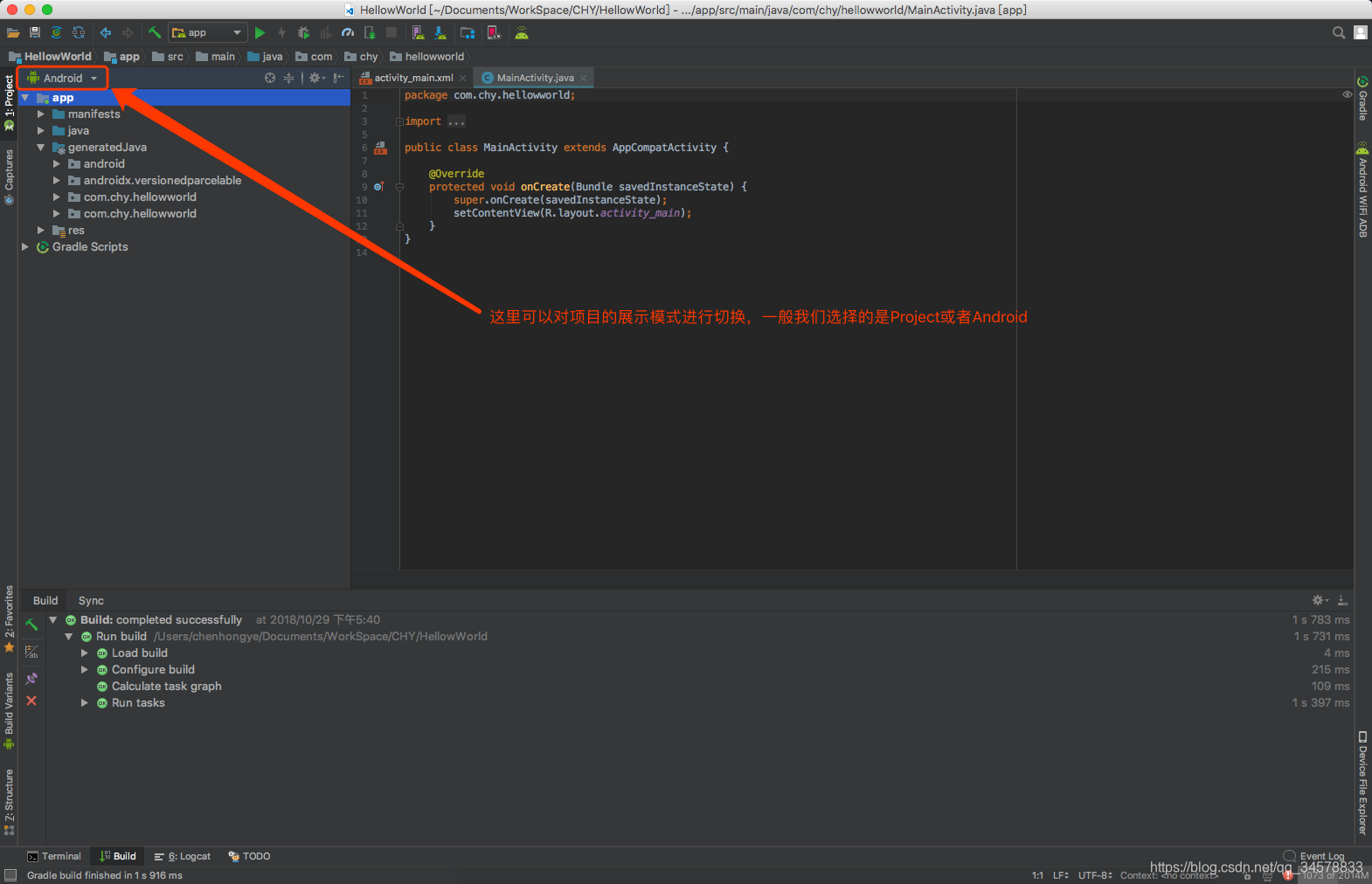Viewport: 1372px width, 884px height.
Task: Open the 6: Logcat tool window tab
Action: point(183,856)
